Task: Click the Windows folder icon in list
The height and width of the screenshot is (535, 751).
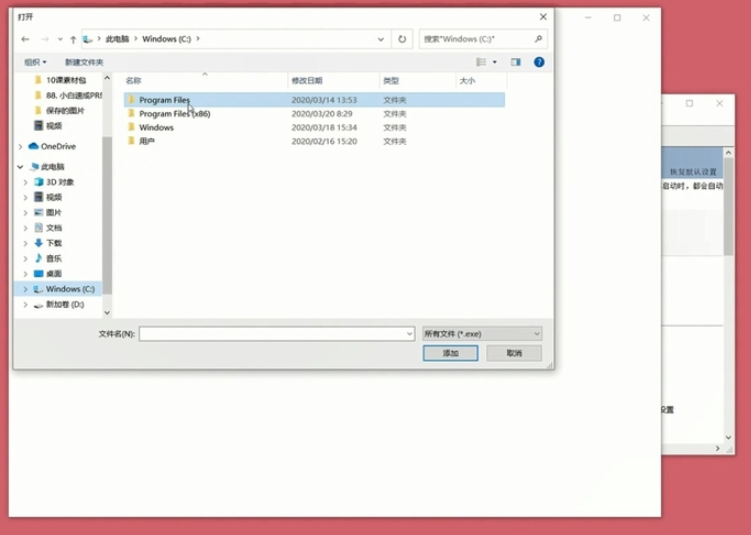Action: coord(131,127)
